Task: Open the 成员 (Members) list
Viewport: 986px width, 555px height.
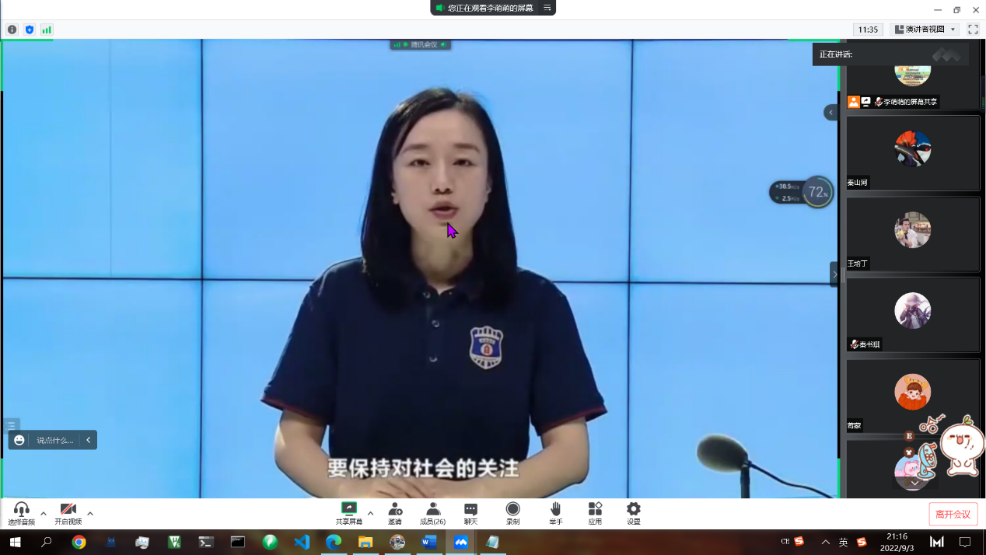Action: point(433,512)
